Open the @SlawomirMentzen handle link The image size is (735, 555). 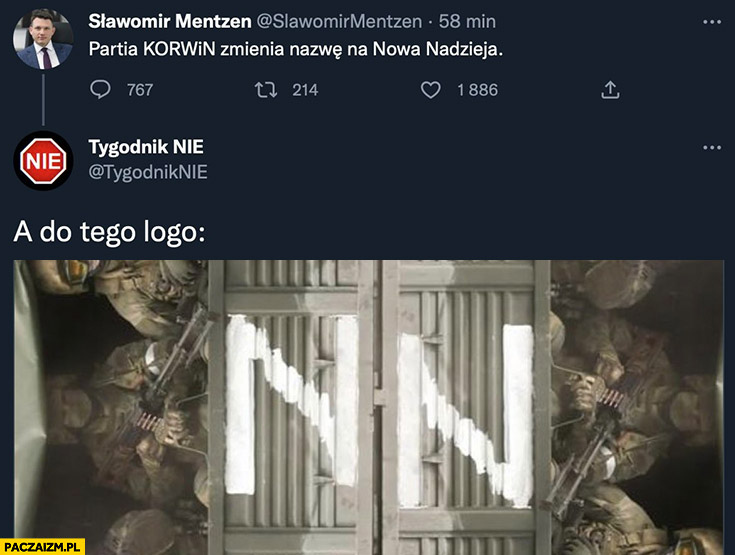click(x=339, y=22)
